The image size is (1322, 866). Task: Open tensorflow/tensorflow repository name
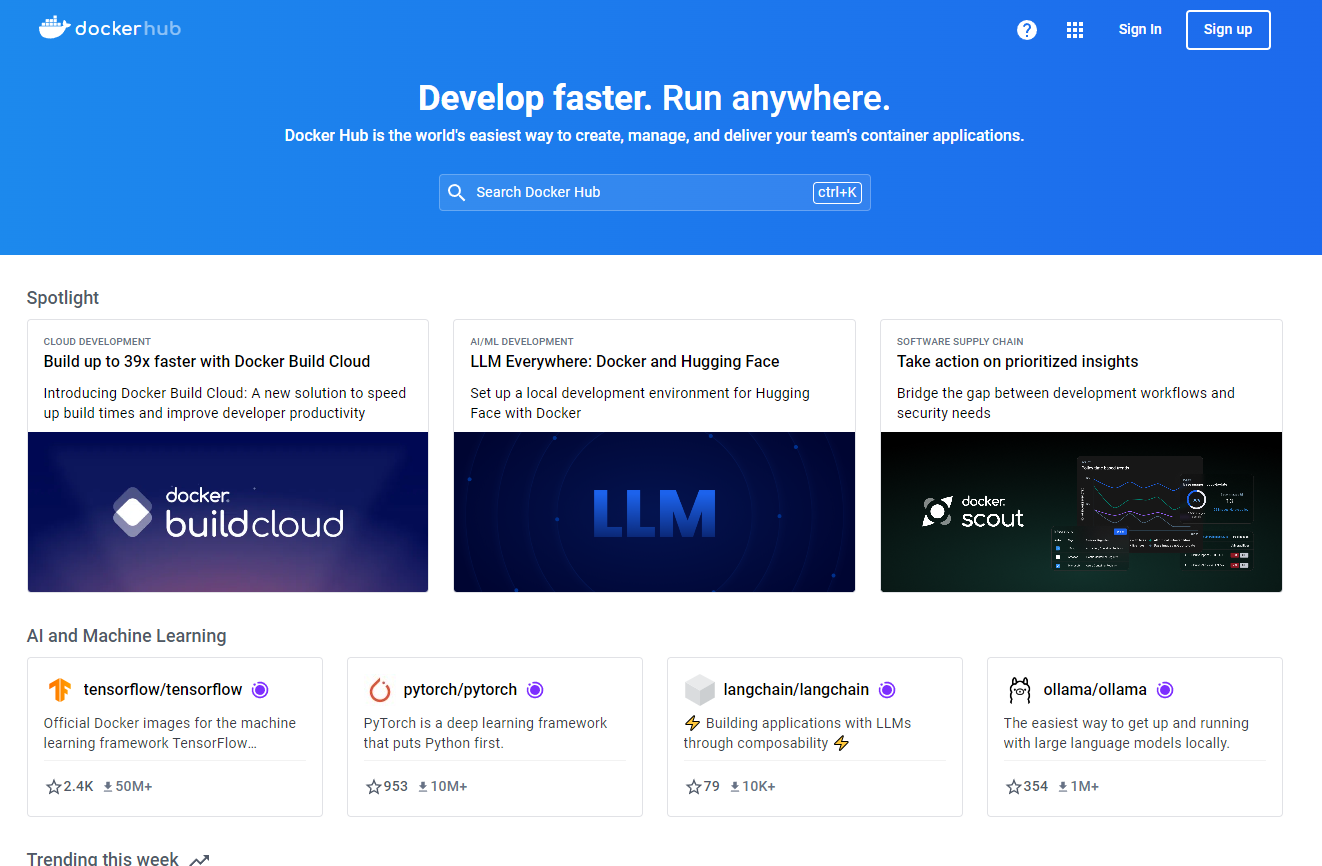[163, 690]
